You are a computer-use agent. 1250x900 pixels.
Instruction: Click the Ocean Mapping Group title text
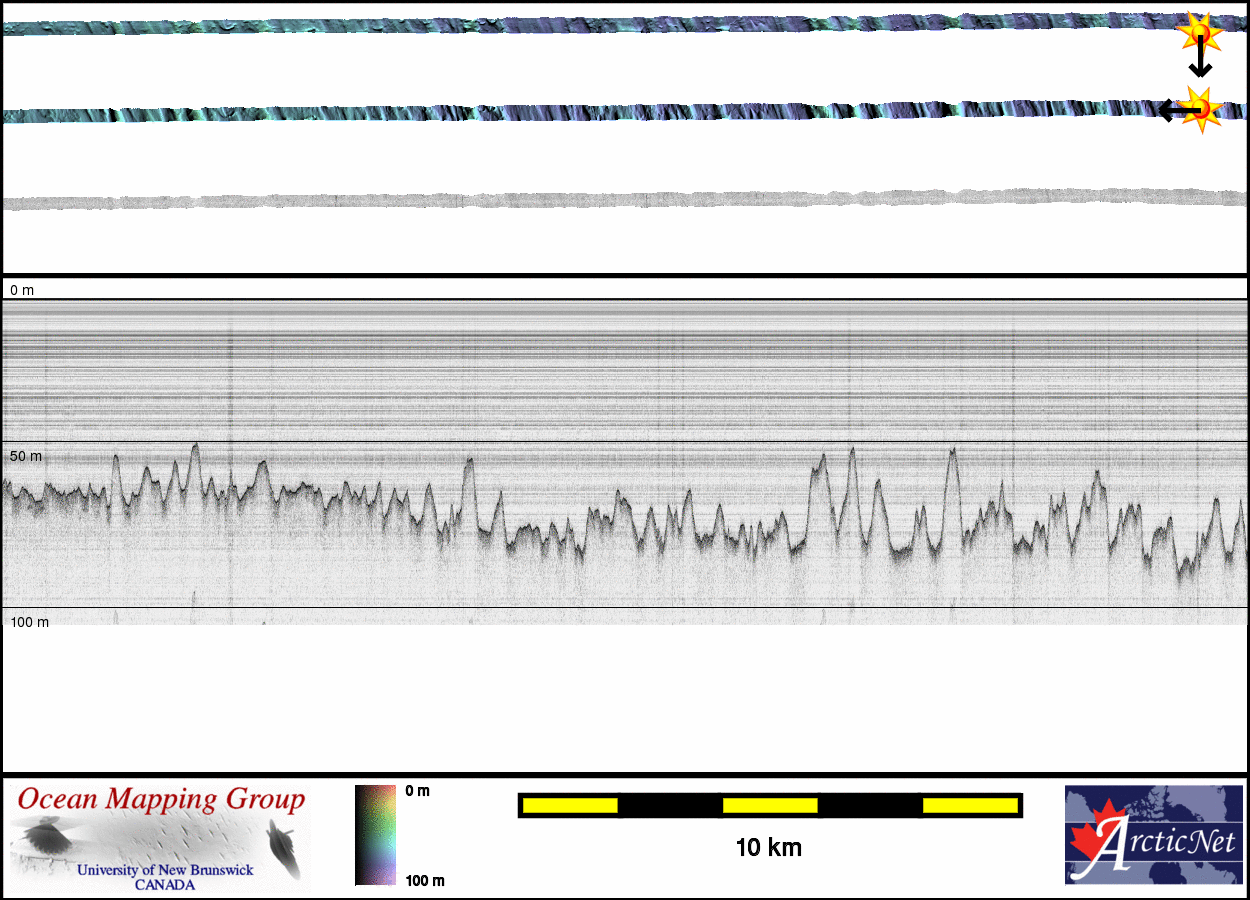coord(161,800)
